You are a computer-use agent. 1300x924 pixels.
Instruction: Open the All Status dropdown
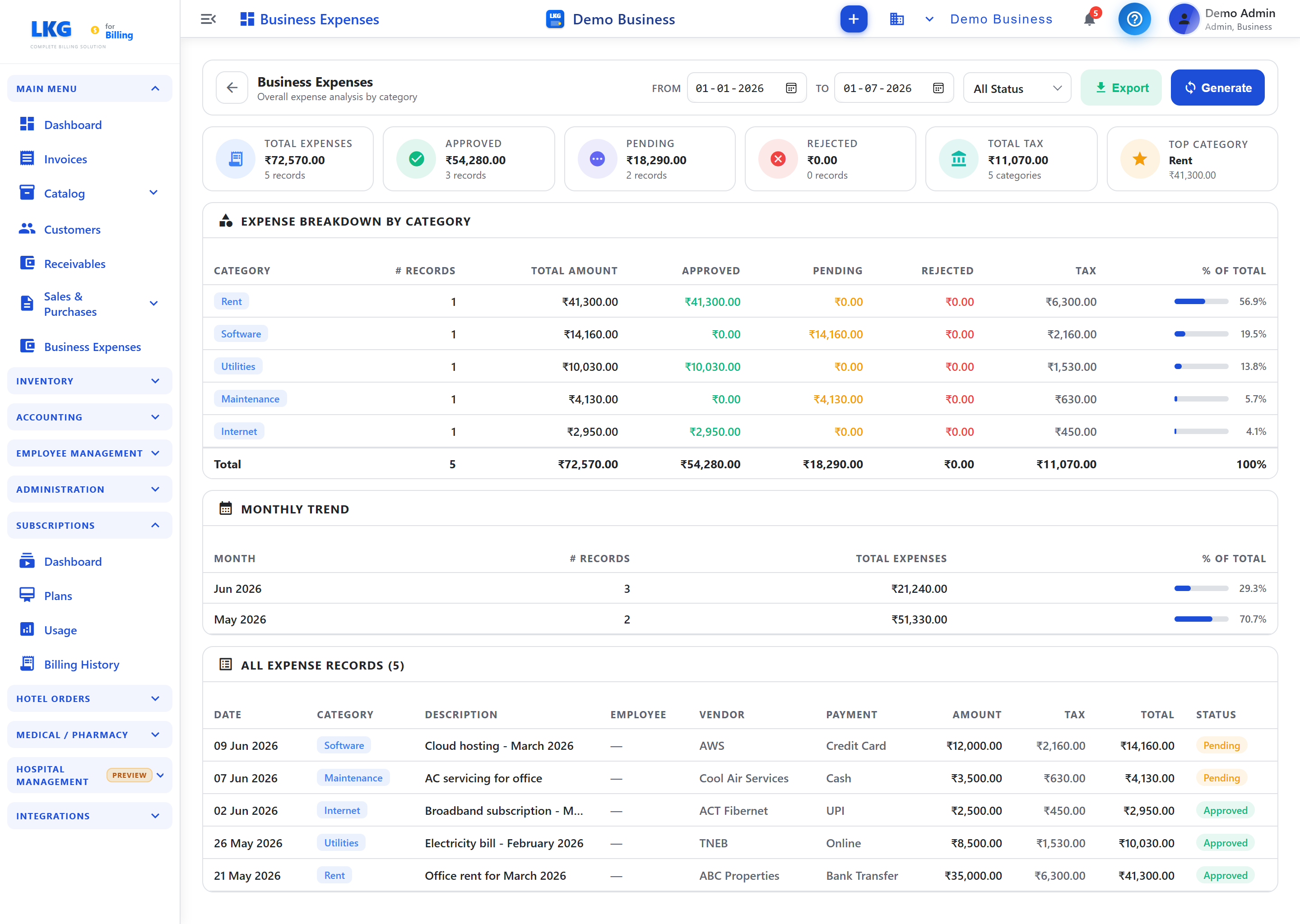1017,88
